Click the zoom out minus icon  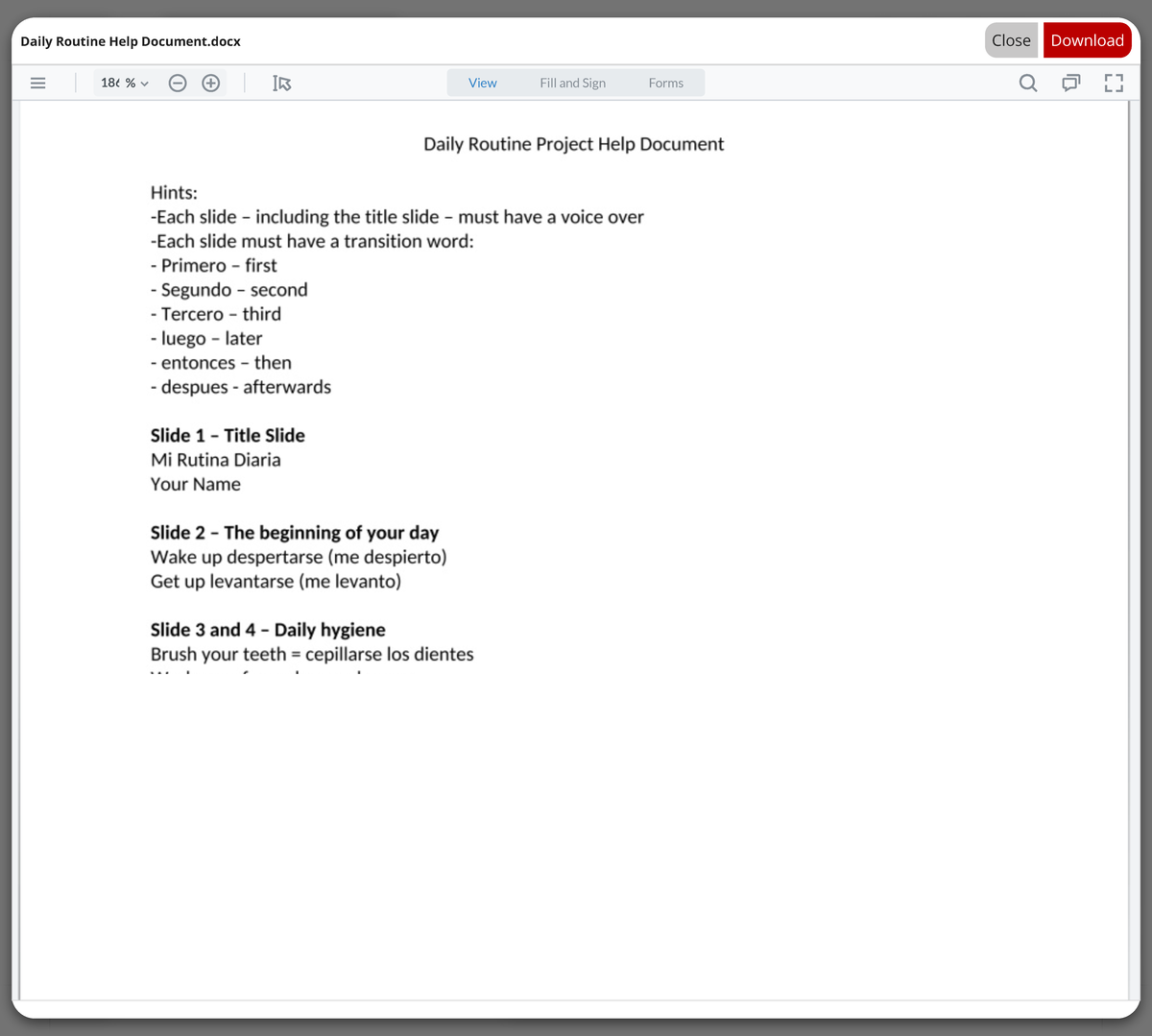coord(178,84)
